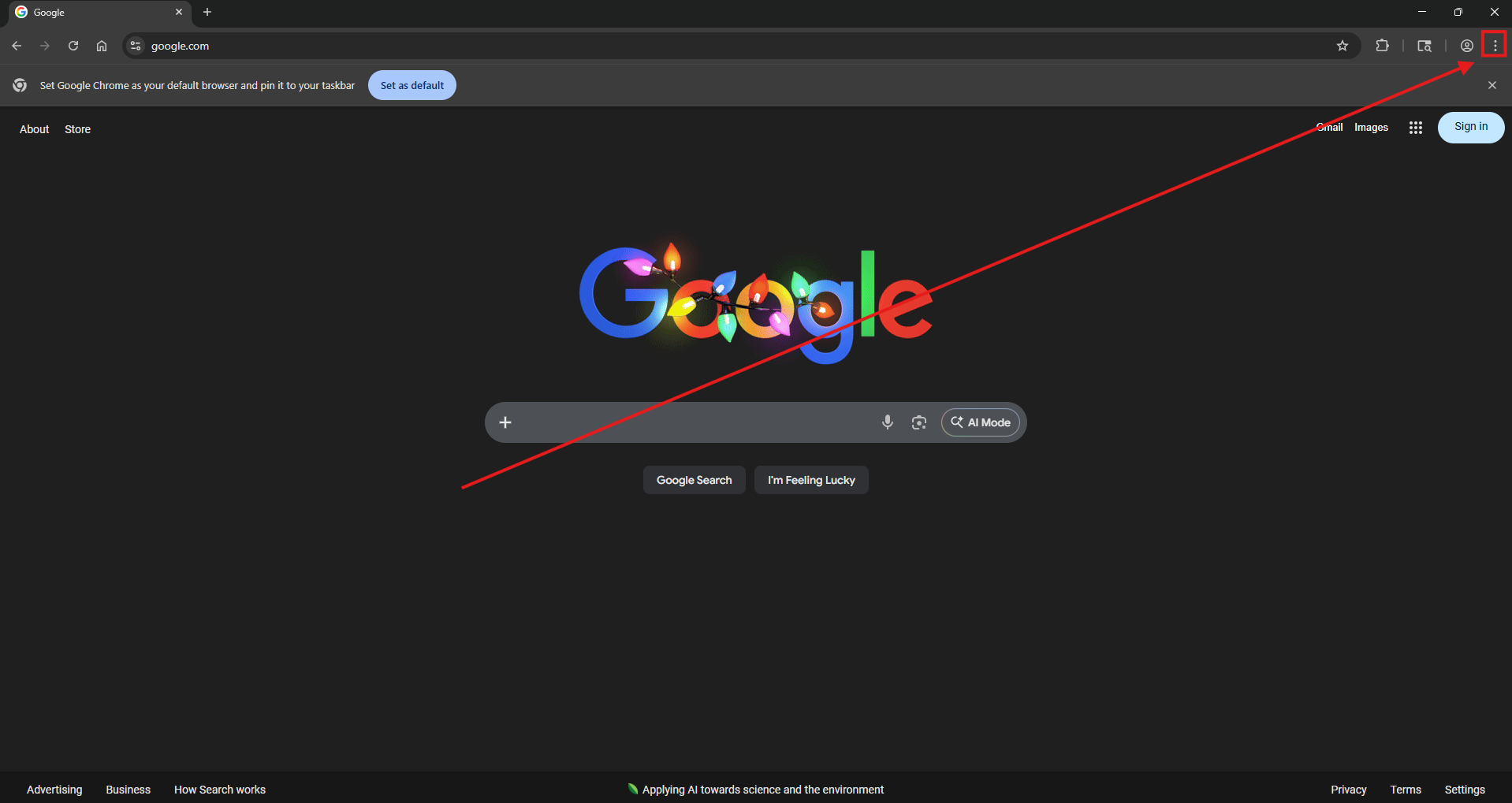Open Chrome's three-dot menu
Image resolution: width=1512 pixels, height=803 pixels.
1495,46
